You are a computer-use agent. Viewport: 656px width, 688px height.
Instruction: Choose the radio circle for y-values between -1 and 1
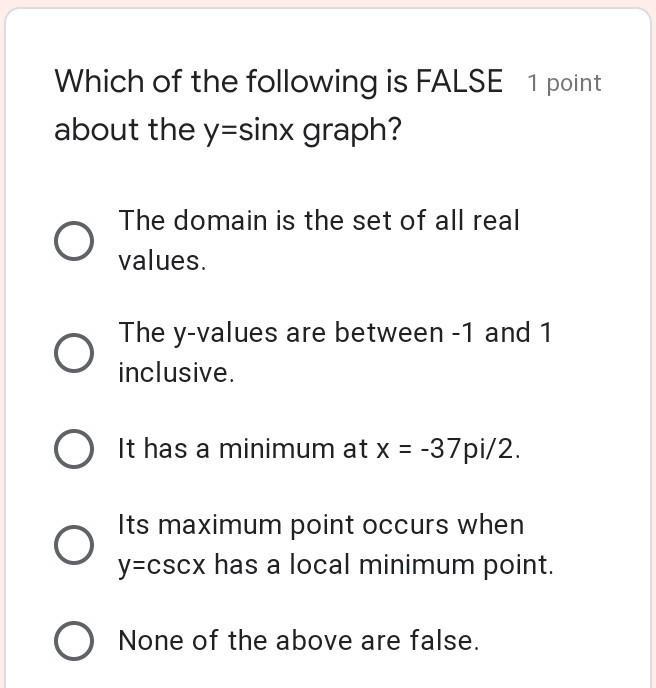tap(74, 353)
